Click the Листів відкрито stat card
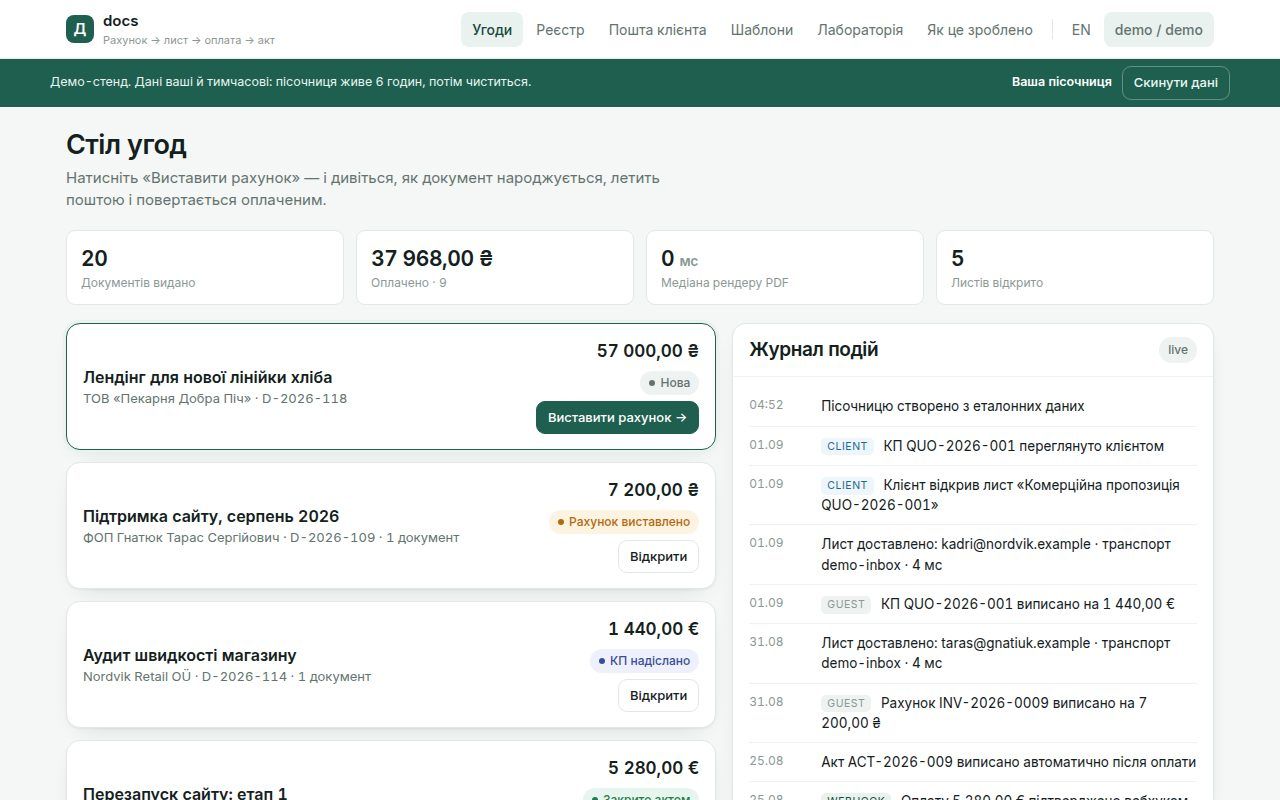This screenshot has height=800, width=1280. 1075,267
